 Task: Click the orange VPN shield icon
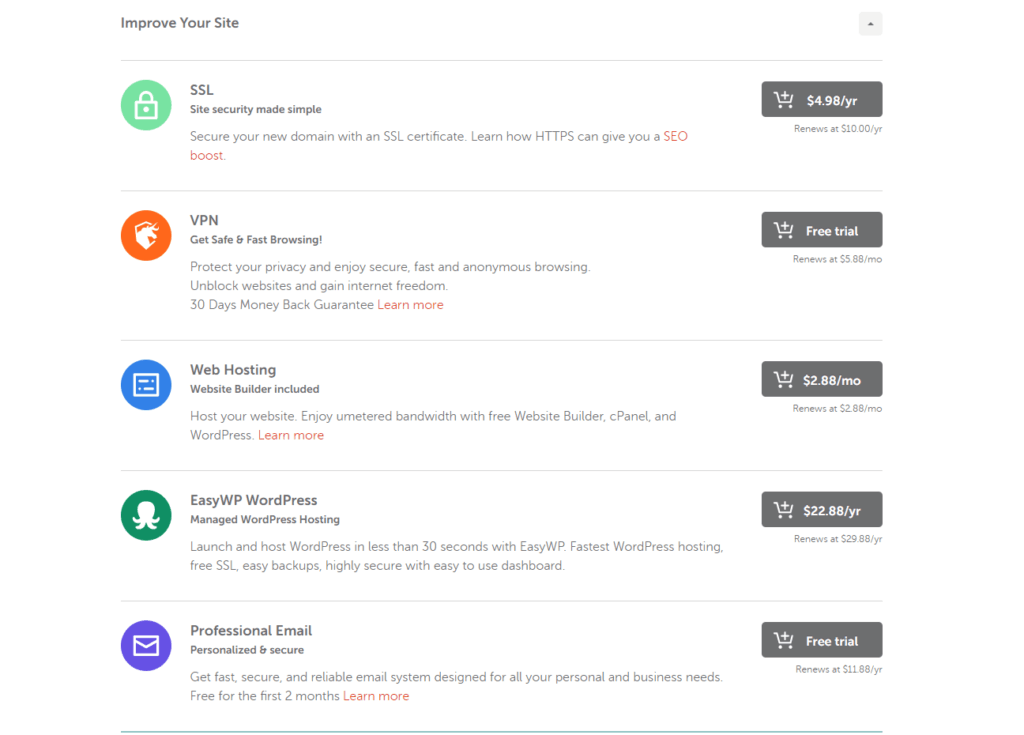(x=146, y=235)
